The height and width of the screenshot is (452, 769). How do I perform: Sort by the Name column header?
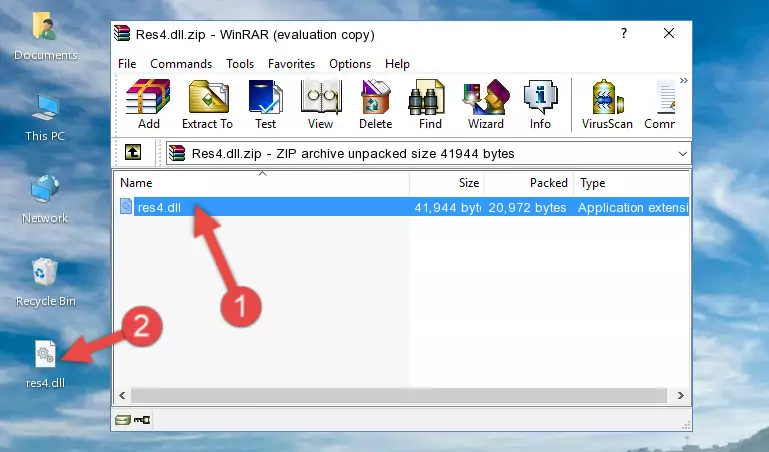262,183
